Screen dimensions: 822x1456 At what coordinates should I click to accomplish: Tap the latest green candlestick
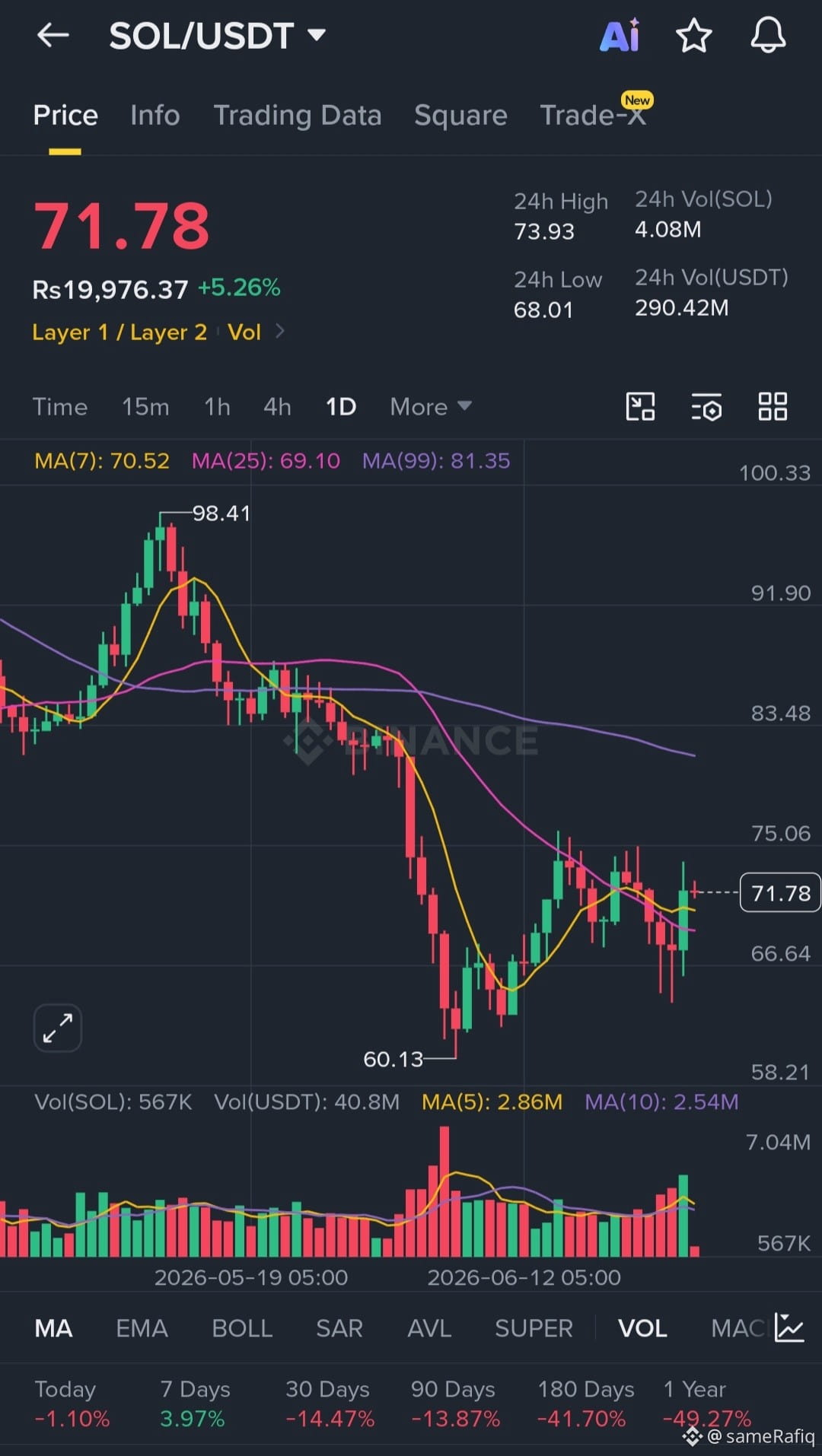tap(683, 919)
